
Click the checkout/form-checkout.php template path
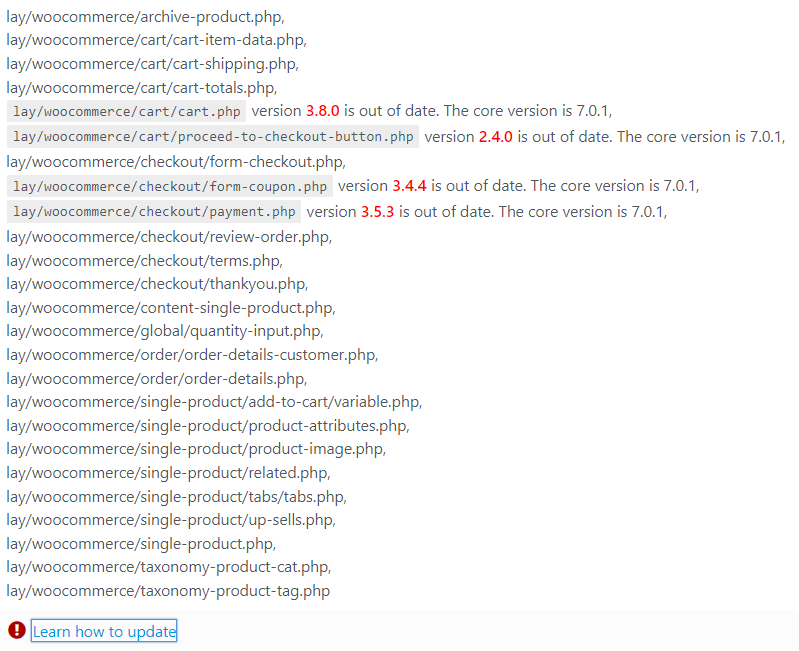pyautogui.click(x=176, y=161)
